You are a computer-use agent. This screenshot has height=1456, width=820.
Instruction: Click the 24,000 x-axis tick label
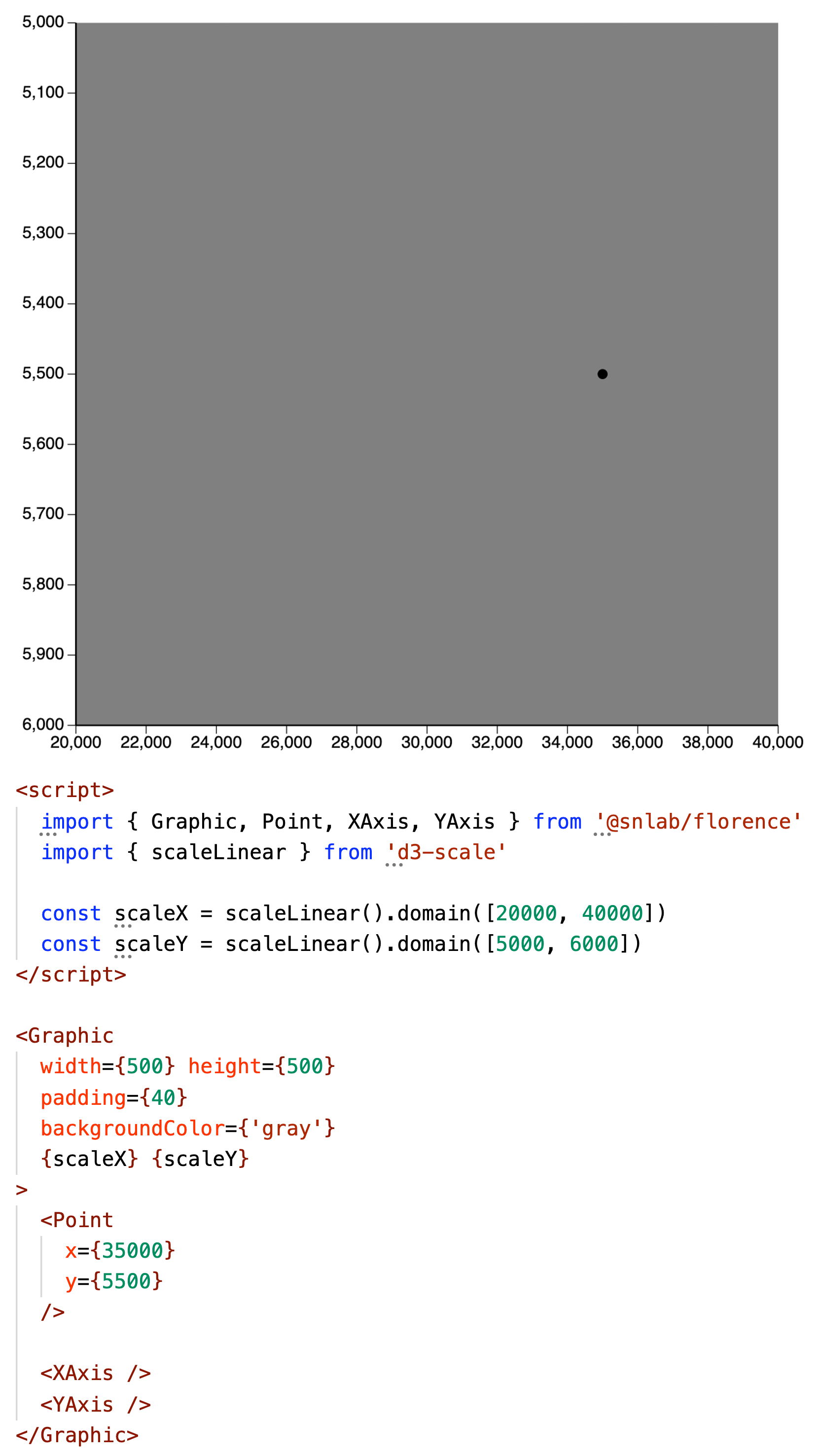pyautogui.click(x=216, y=742)
